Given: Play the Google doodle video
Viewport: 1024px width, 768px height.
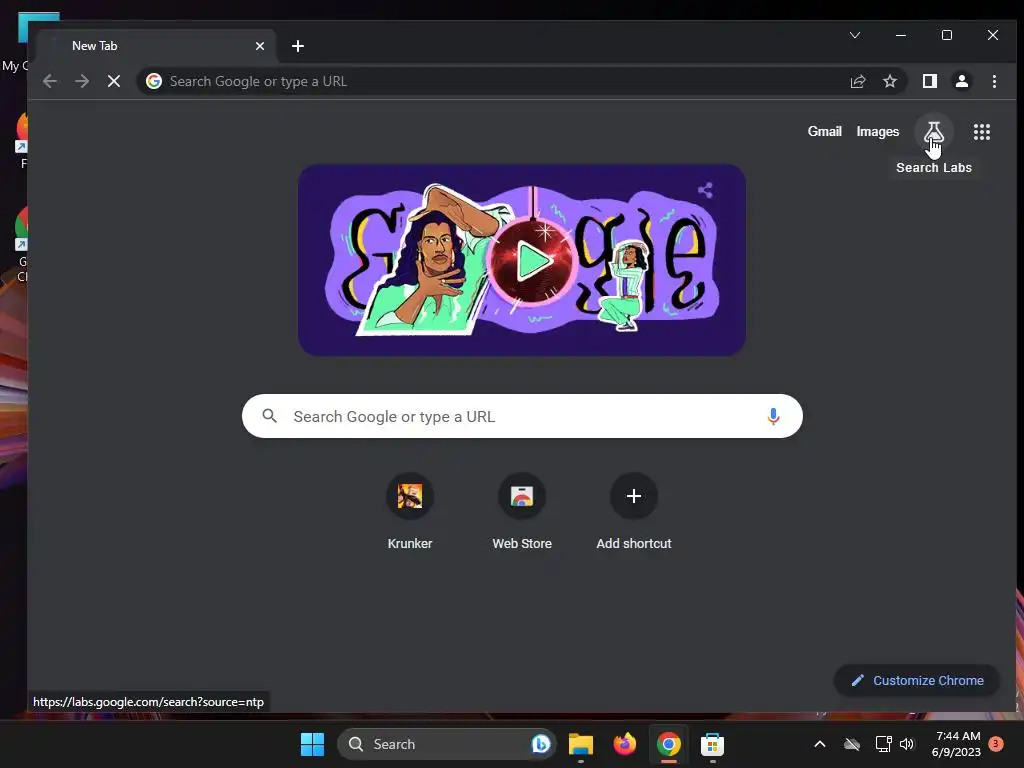Looking at the screenshot, I should tap(534, 262).
